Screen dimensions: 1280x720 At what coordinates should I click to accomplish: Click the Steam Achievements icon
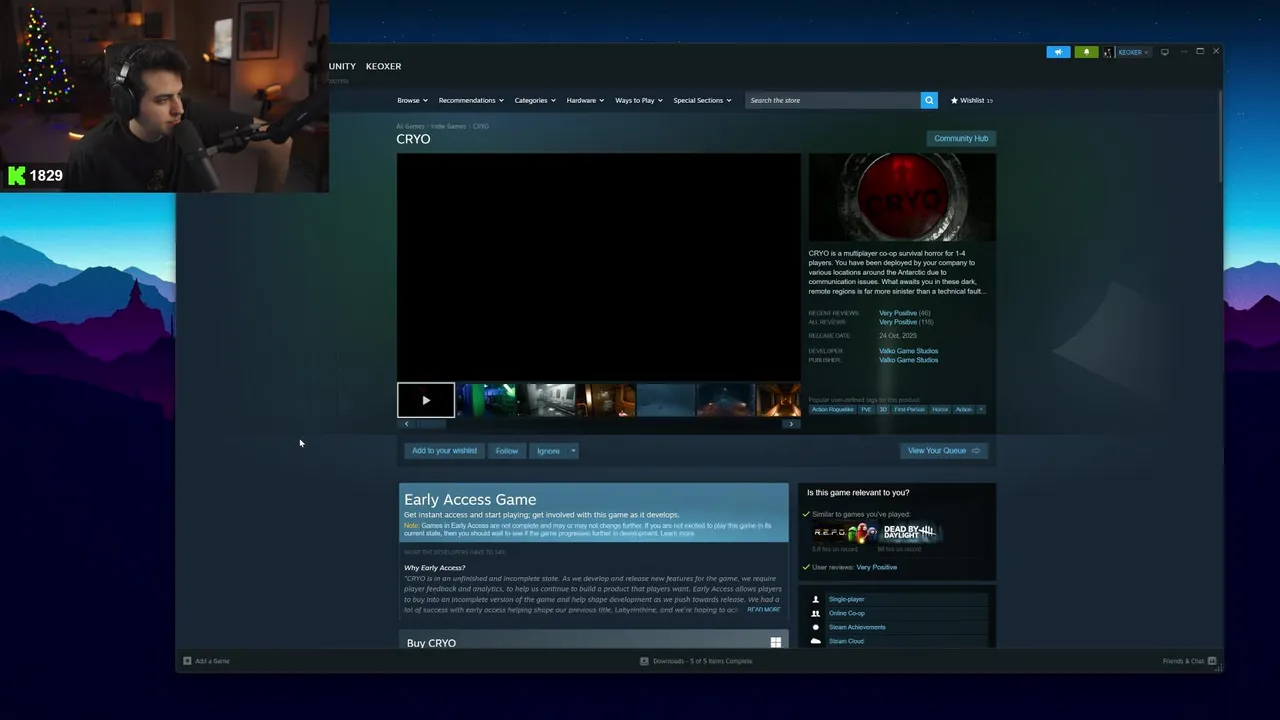816,627
